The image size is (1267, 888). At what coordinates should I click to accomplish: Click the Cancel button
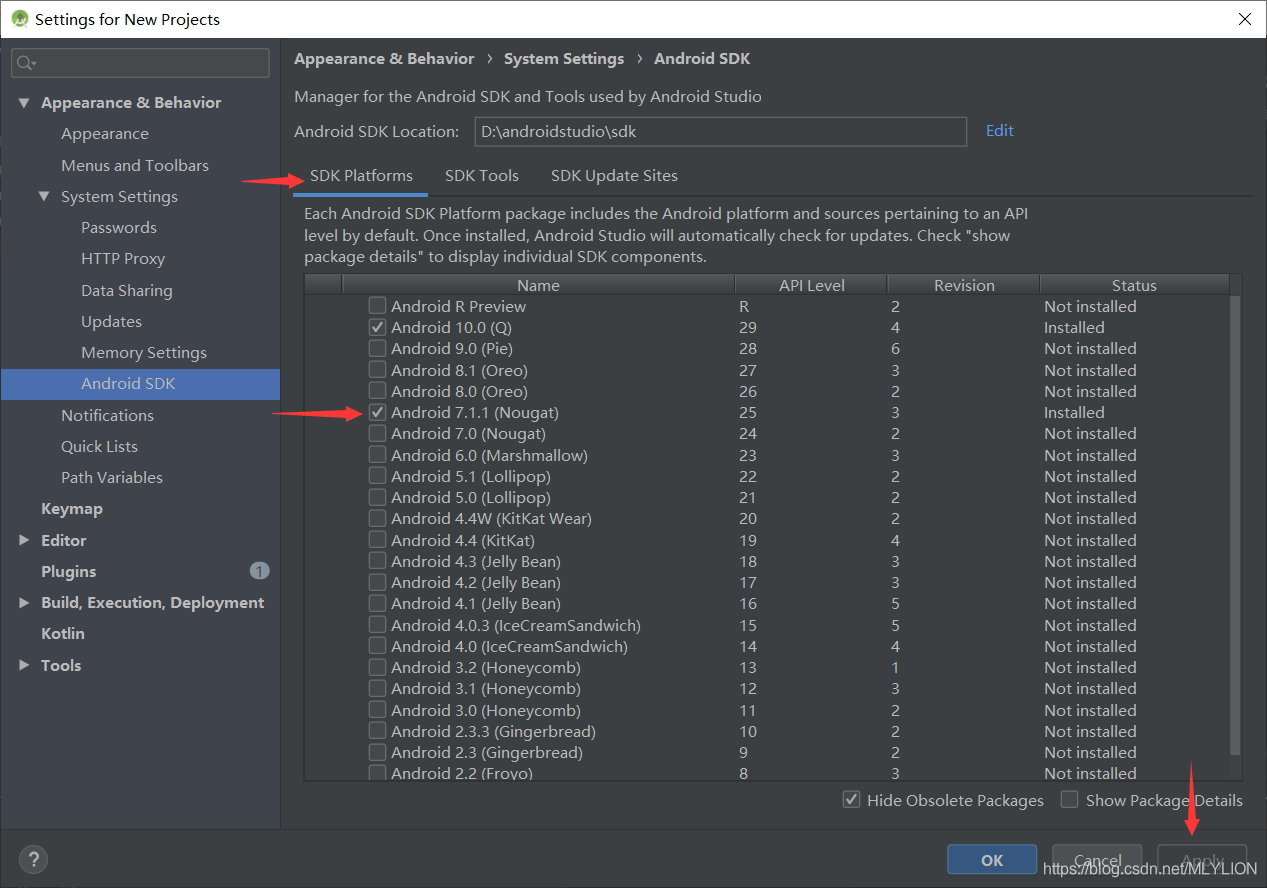point(1097,860)
